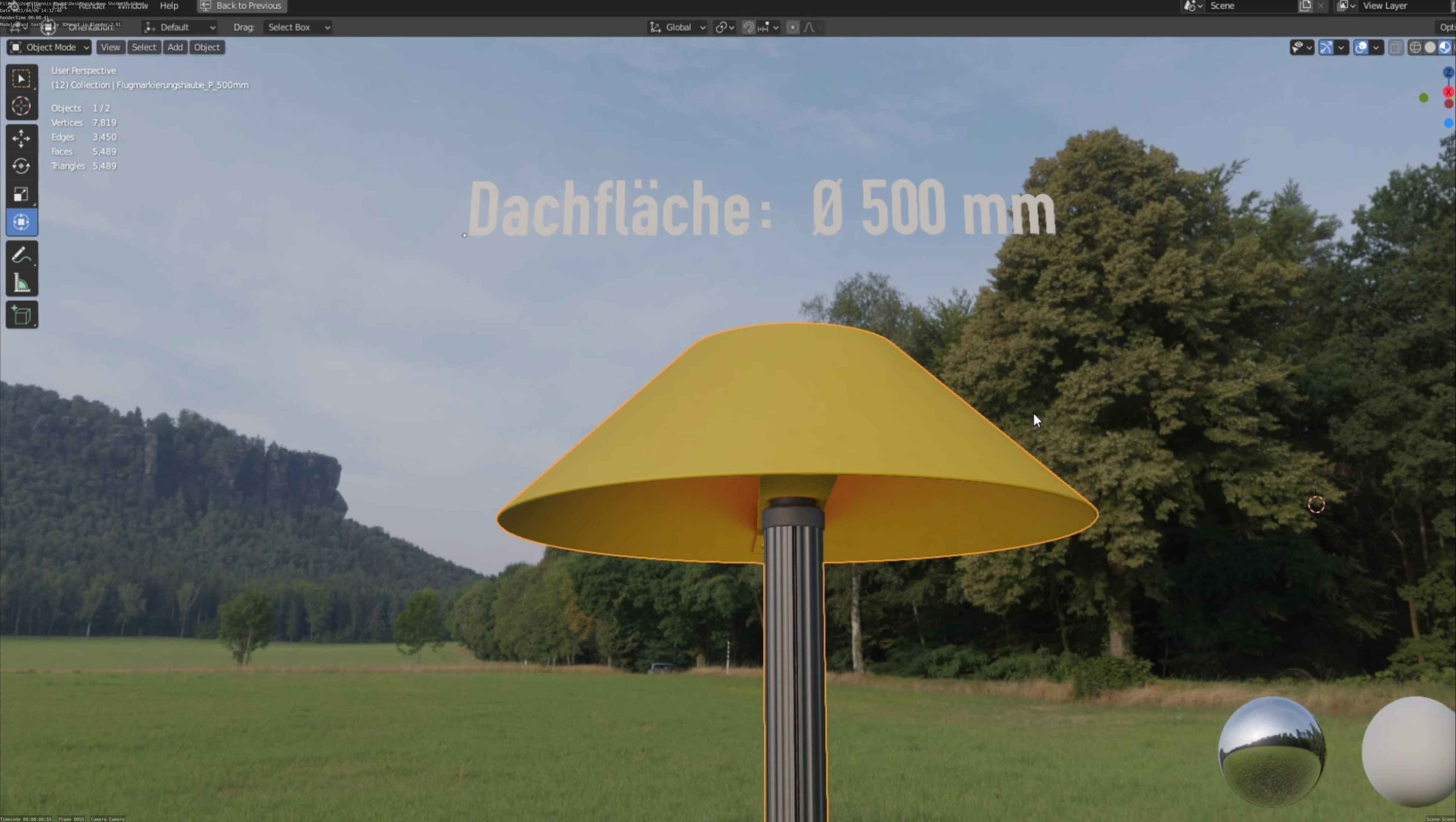Toggle X-ray view
Image resolution: width=1456 pixels, height=822 pixels.
pyautogui.click(x=1395, y=47)
